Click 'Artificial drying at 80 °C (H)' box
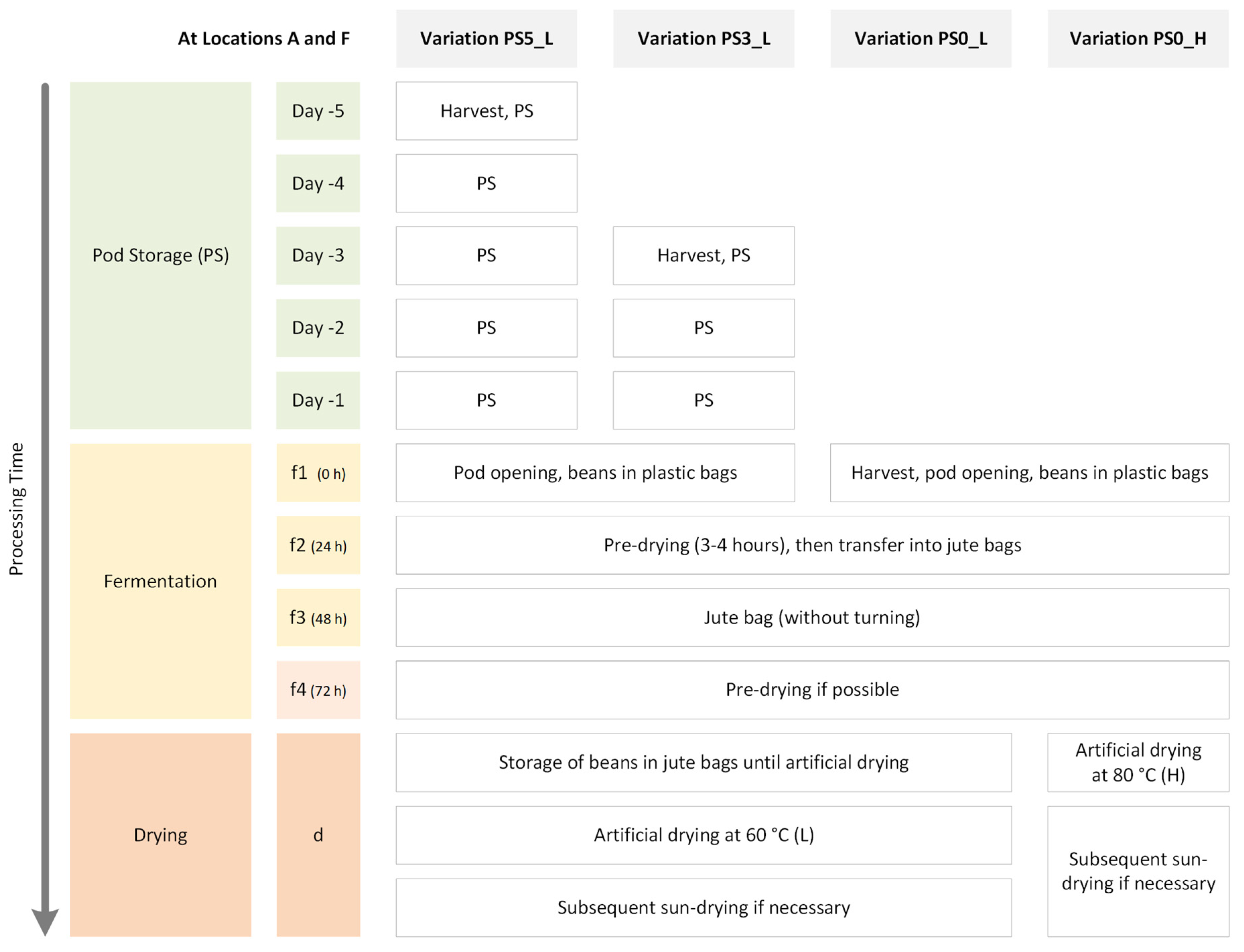This screenshot has height=952, width=1244. tap(1138, 763)
